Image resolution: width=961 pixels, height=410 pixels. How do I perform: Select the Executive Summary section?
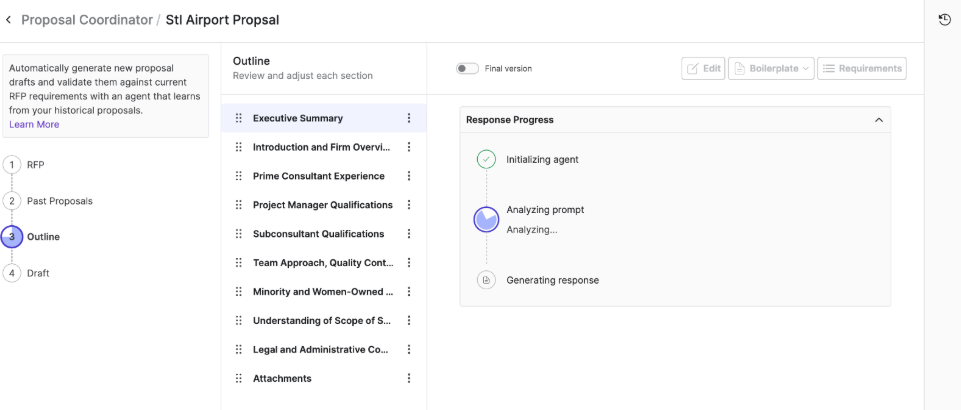point(324,118)
